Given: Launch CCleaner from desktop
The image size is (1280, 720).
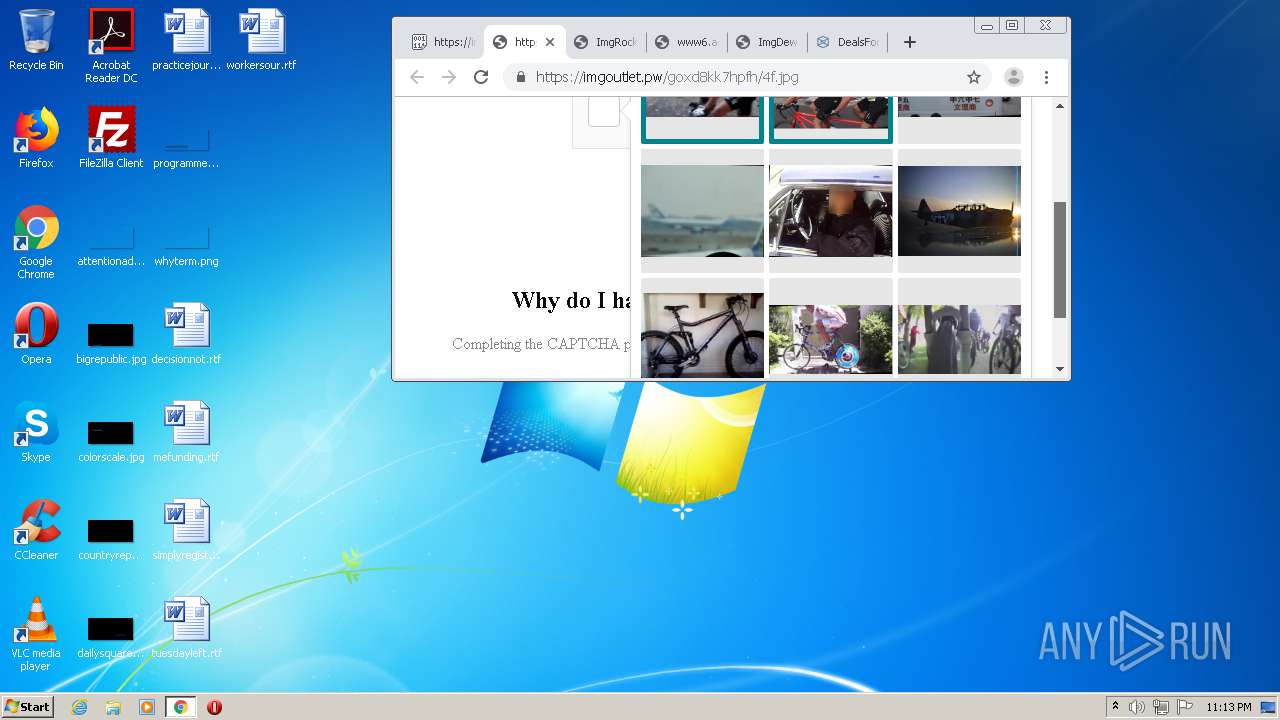Looking at the screenshot, I should click(x=36, y=530).
